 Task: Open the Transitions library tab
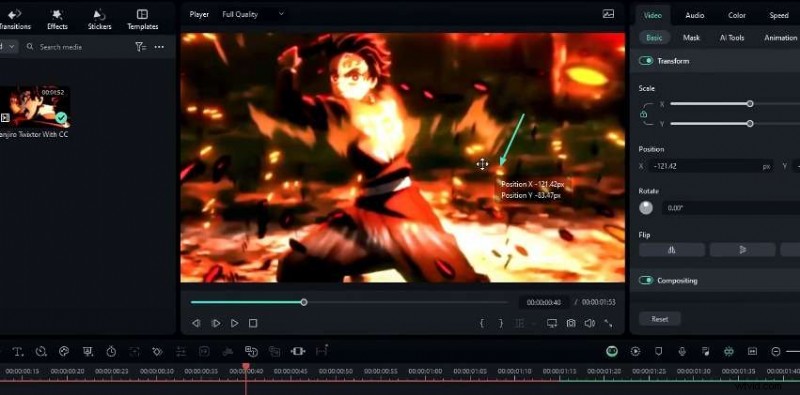[x=15, y=19]
